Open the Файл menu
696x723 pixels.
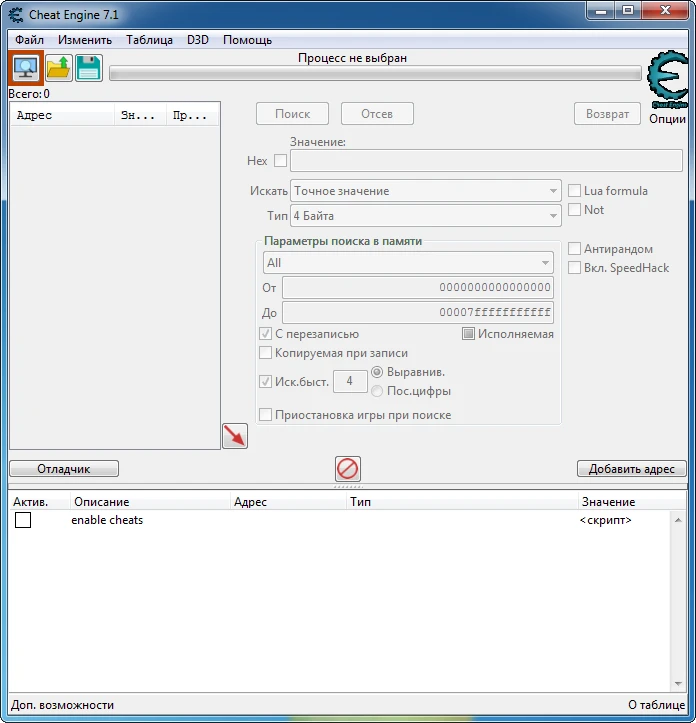pos(29,40)
